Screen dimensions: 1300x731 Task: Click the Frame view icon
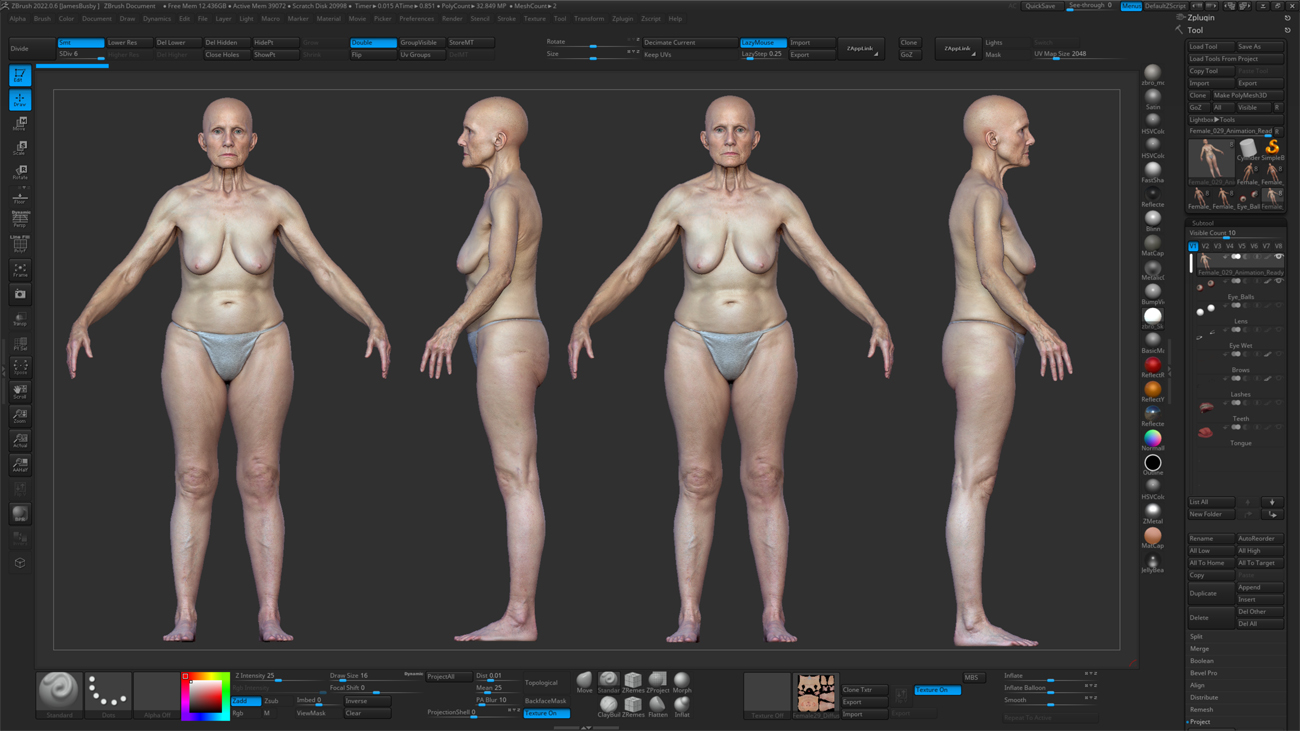(x=19, y=270)
